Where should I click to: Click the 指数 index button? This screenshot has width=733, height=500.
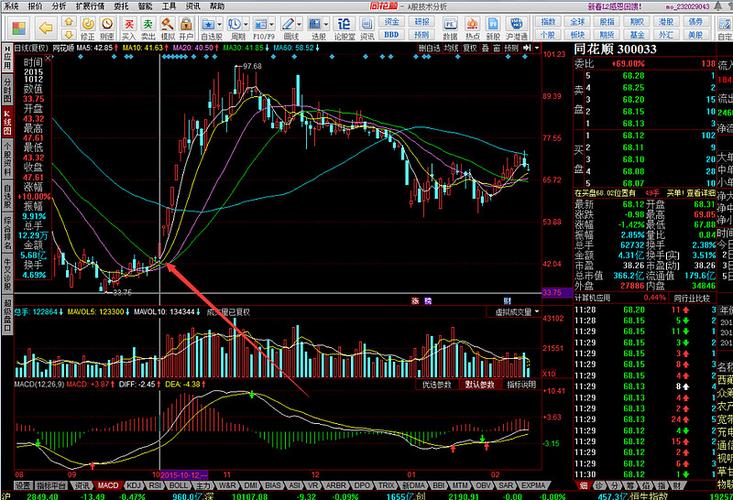pos(548,21)
